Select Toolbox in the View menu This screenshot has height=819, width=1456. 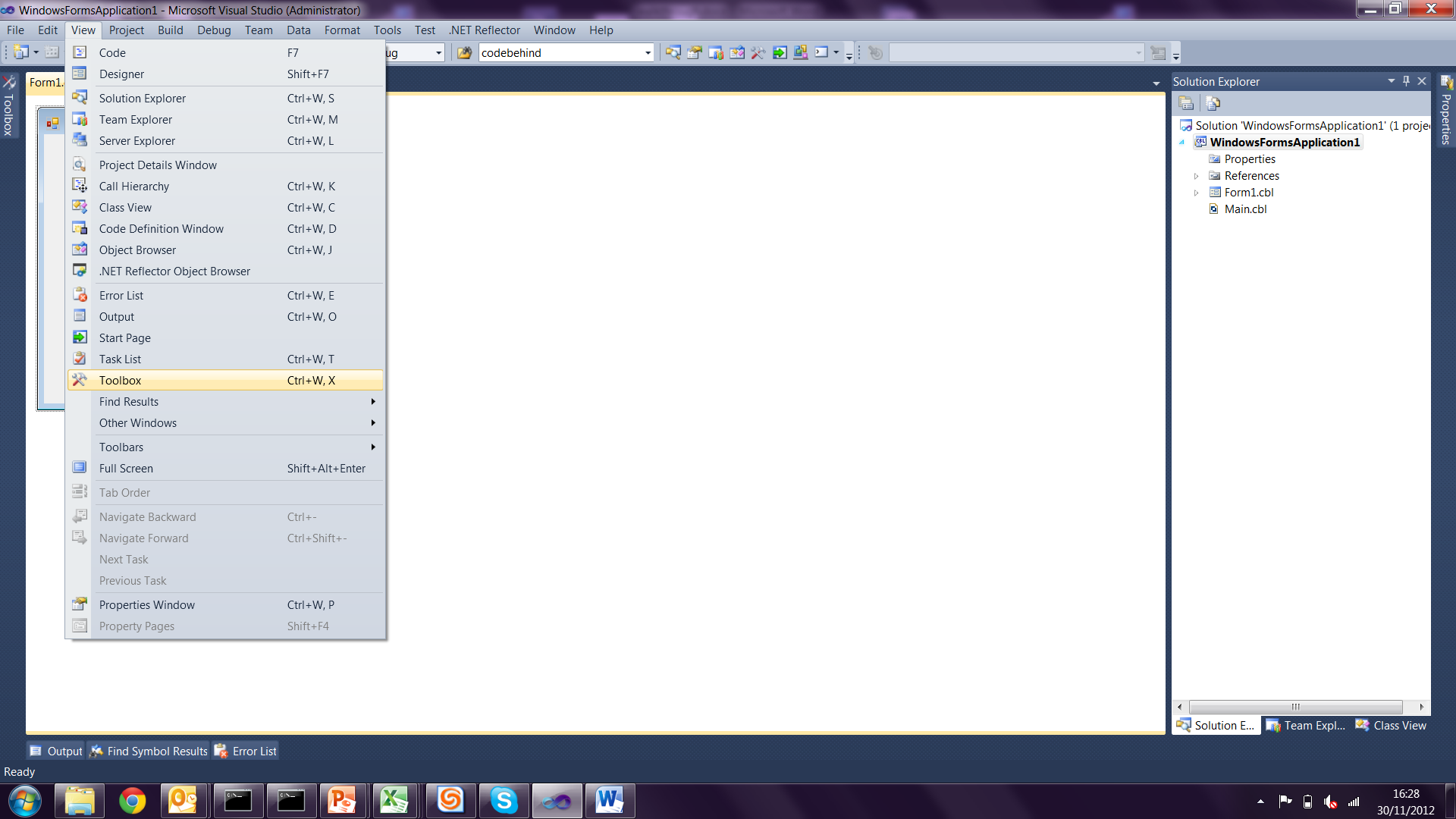click(121, 381)
